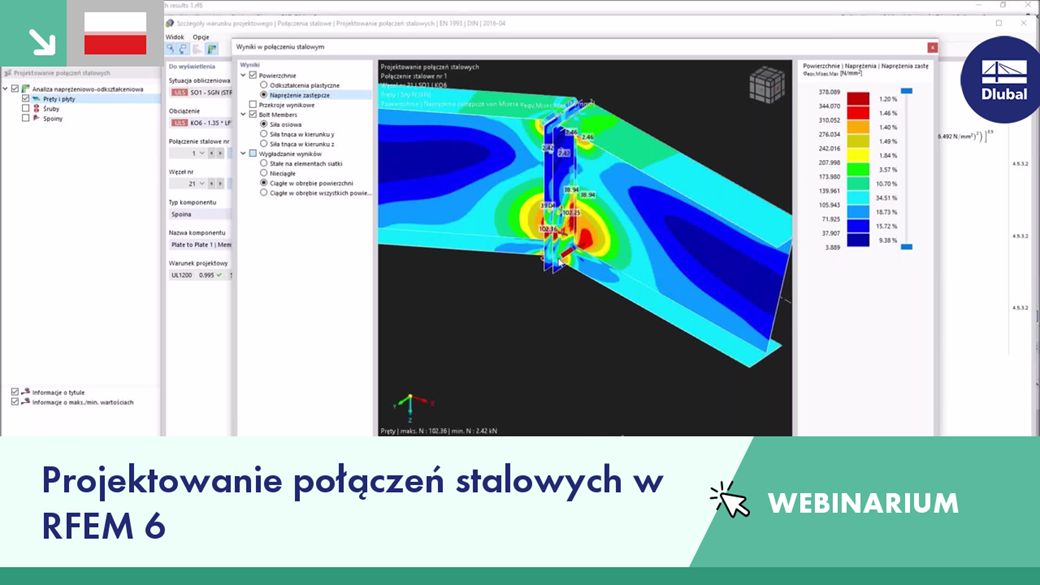Toggle Bolt Members checkbox
Image resolution: width=1040 pixels, height=585 pixels.
click(253, 115)
